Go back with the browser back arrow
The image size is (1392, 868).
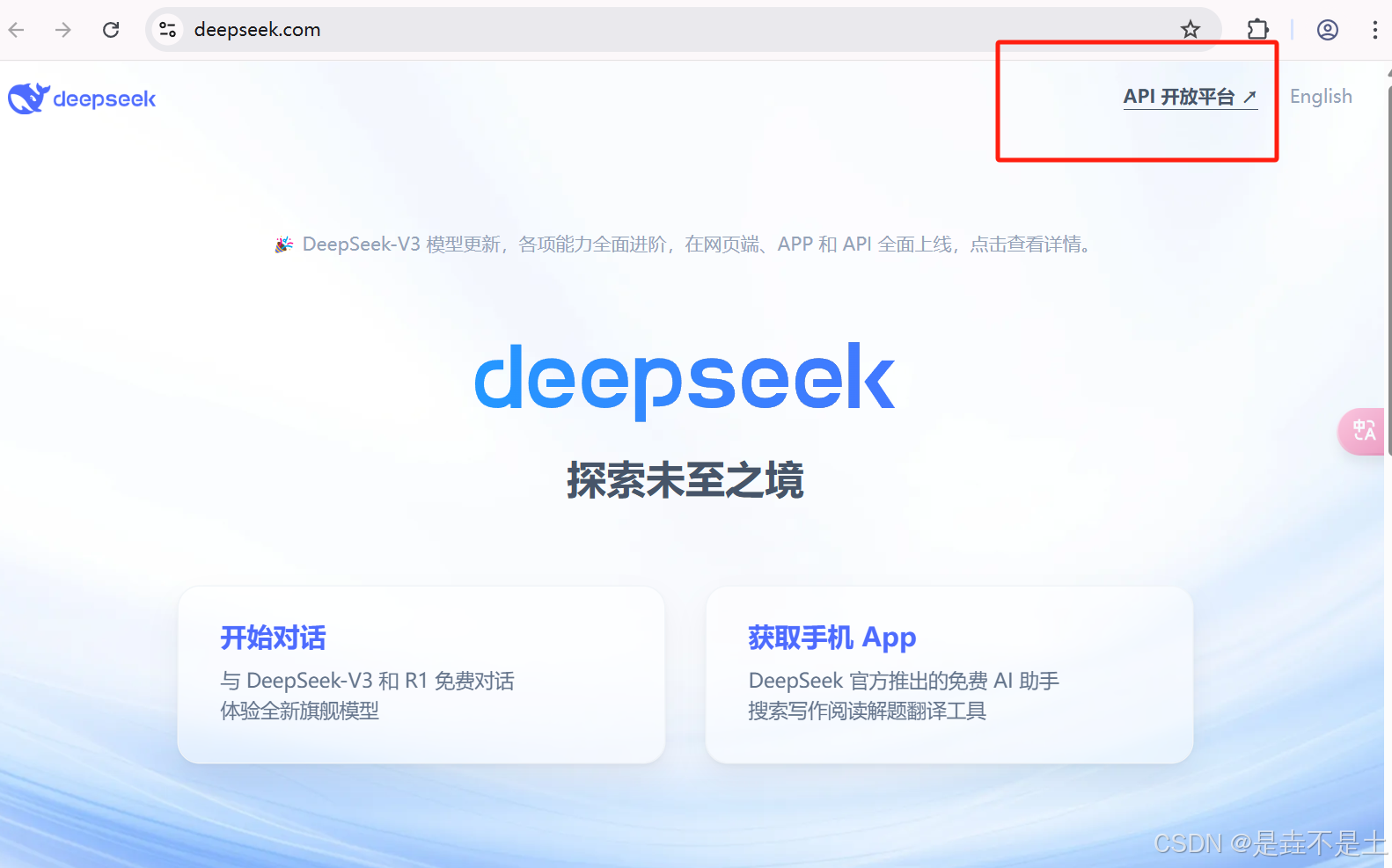point(17,30)
